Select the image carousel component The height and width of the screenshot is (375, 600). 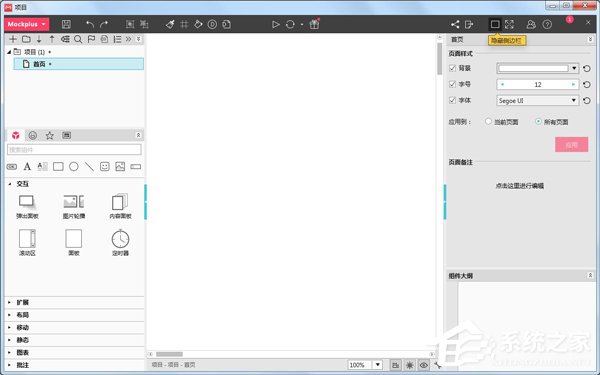pos(74,206)
